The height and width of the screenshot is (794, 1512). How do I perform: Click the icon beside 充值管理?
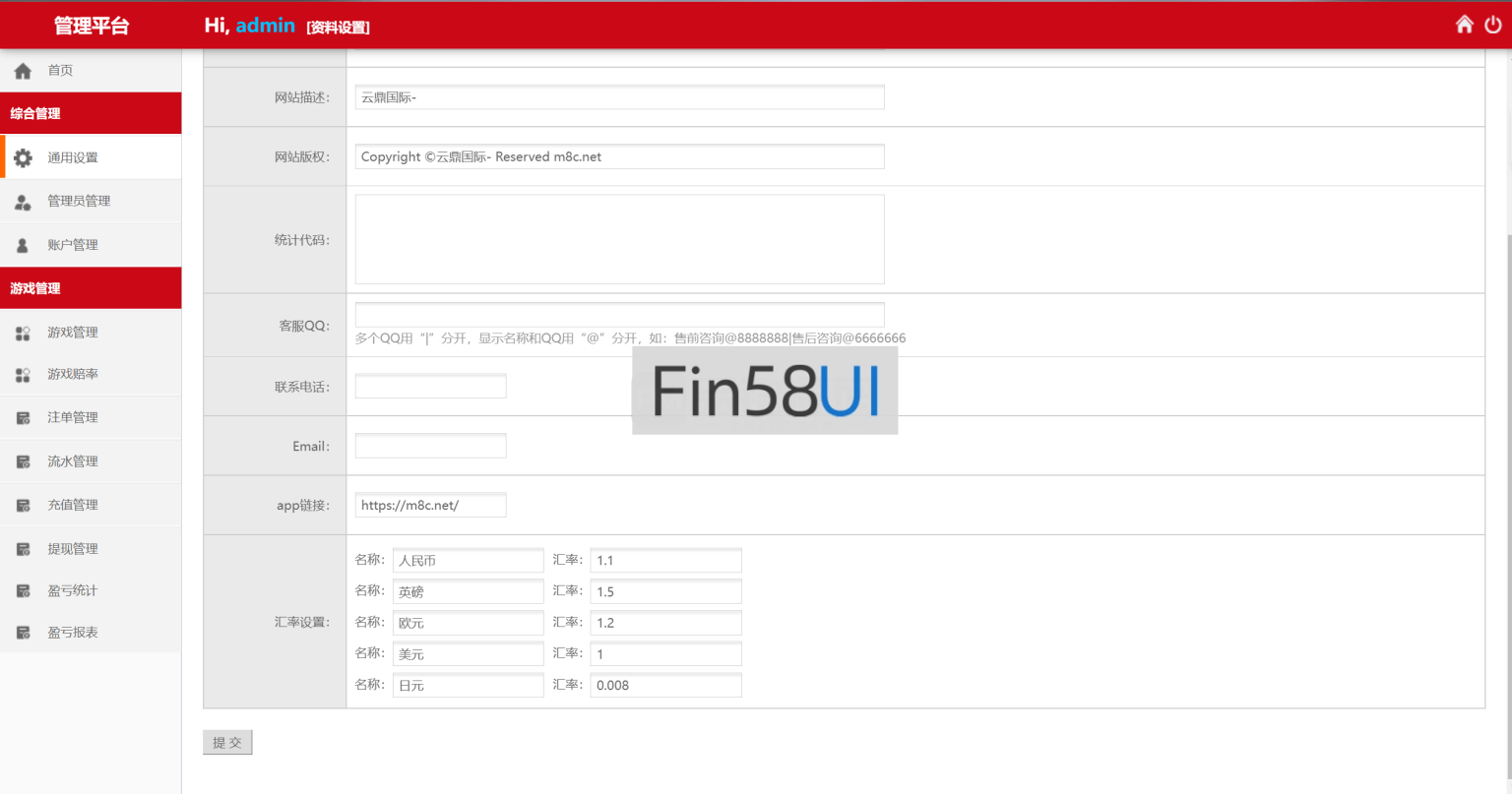coord(23,506)
